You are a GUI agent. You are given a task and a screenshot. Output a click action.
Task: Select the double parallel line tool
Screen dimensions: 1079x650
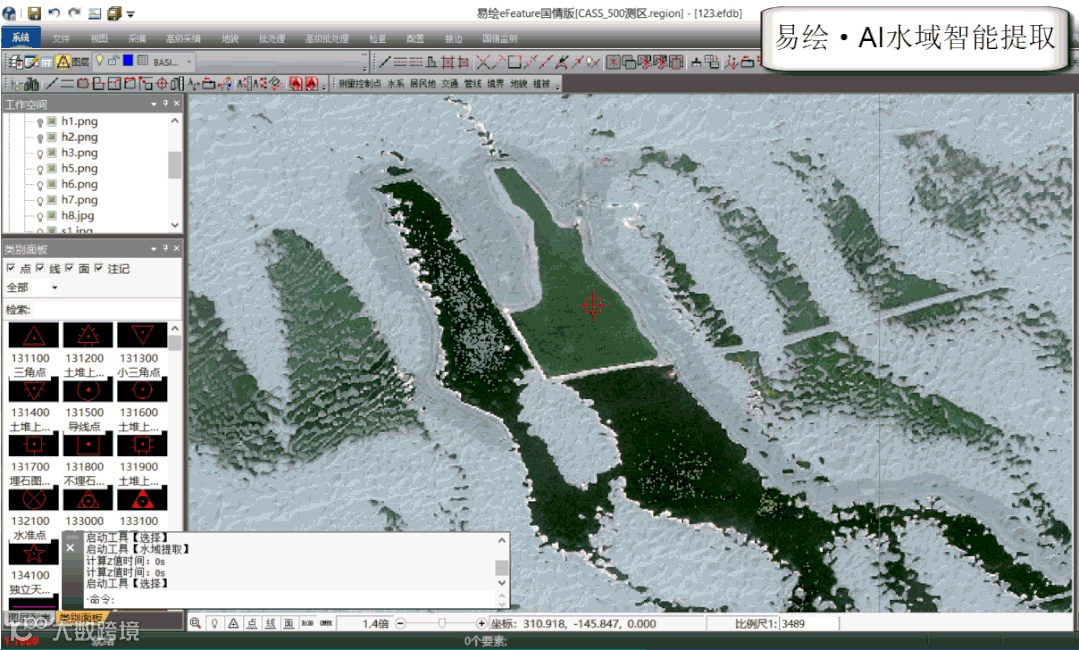[400, 63]
